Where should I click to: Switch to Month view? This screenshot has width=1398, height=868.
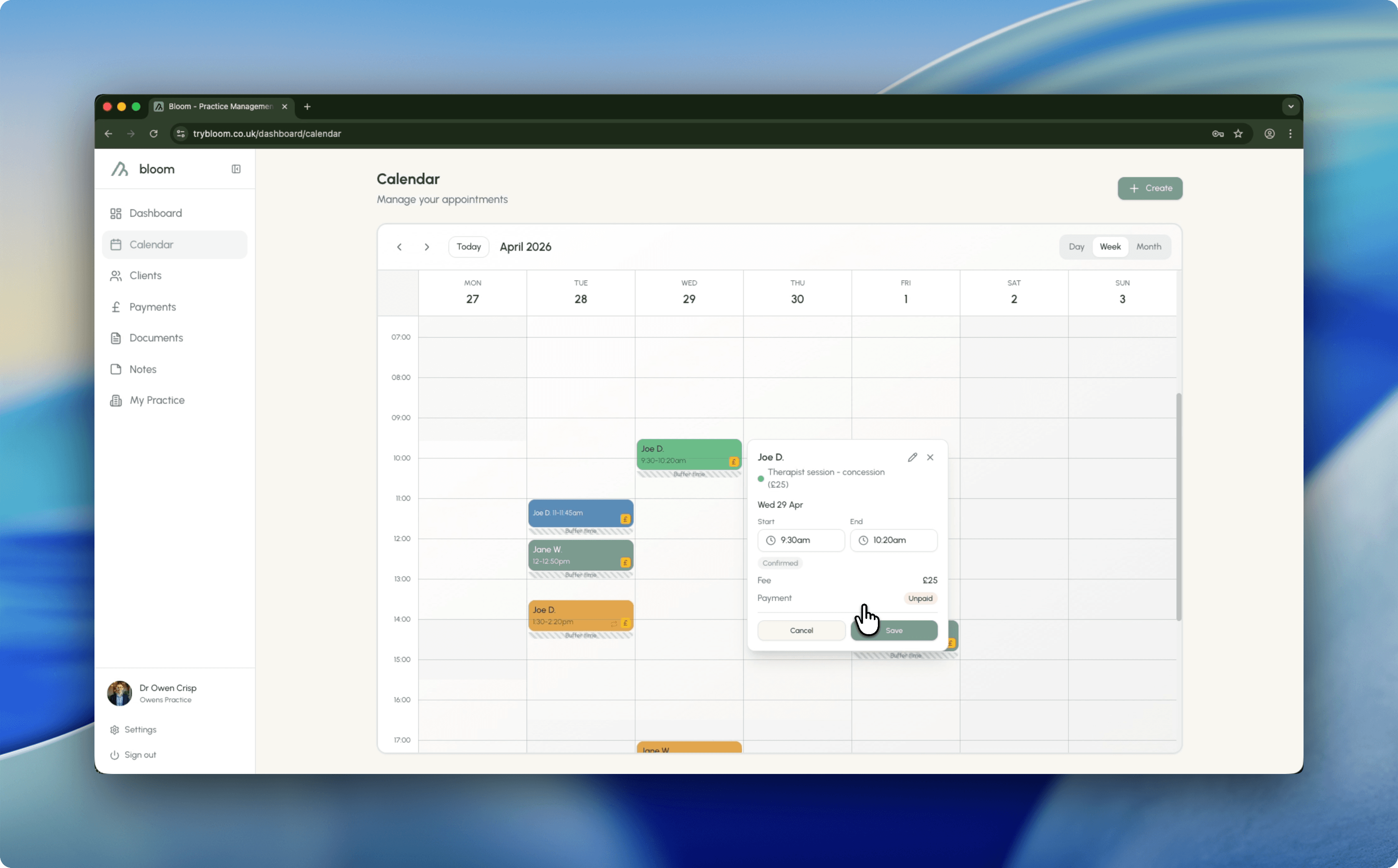point(1149,247)
